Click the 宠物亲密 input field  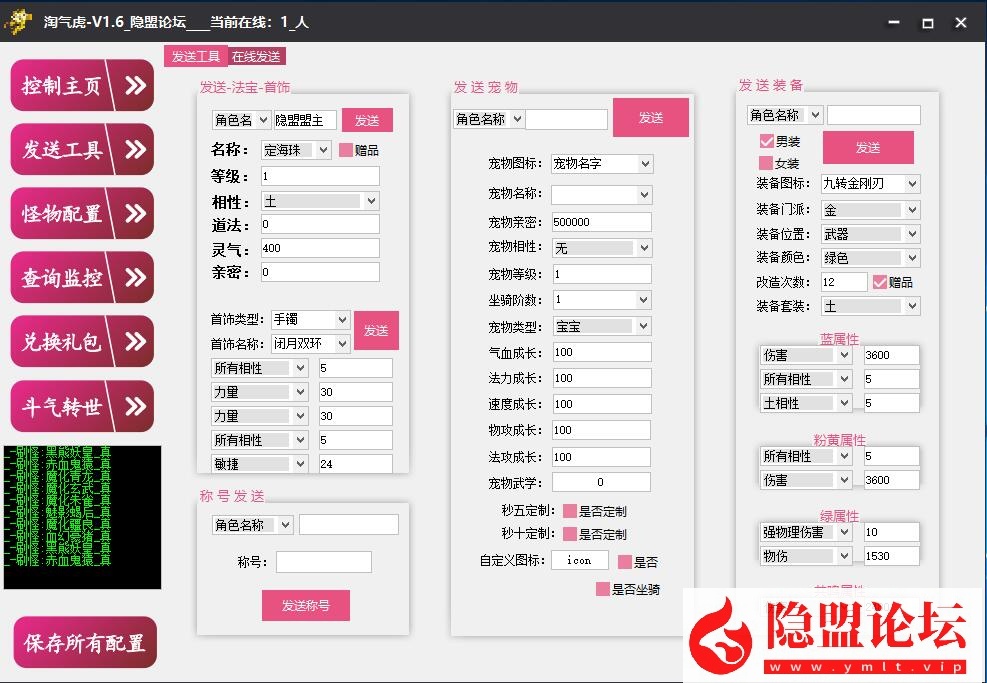coord(600,222)
